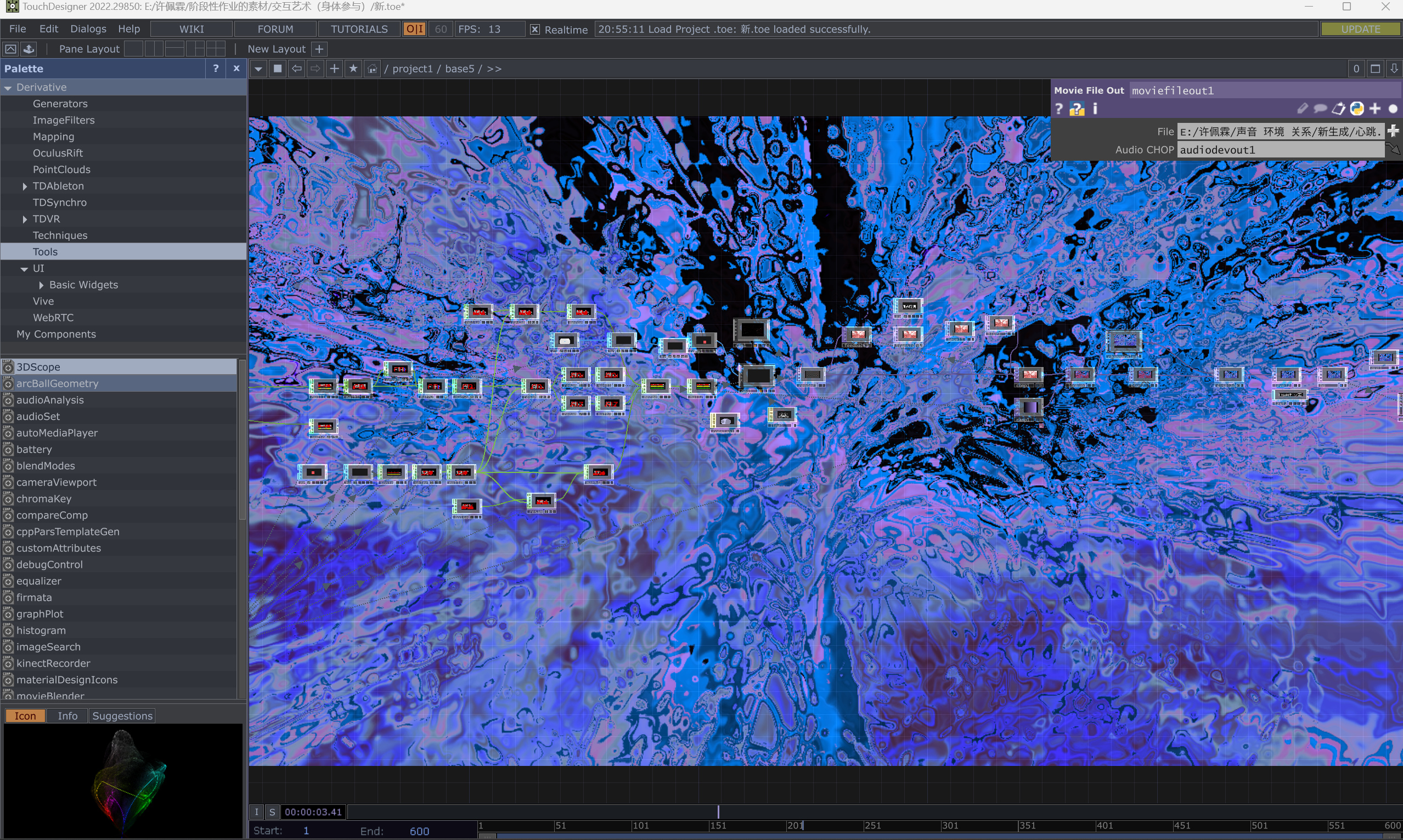The height and width of the screenshot is (840, 1403).
Task: Click the comment bubble icon in parameter header
Action: [x=1320, y=109]
